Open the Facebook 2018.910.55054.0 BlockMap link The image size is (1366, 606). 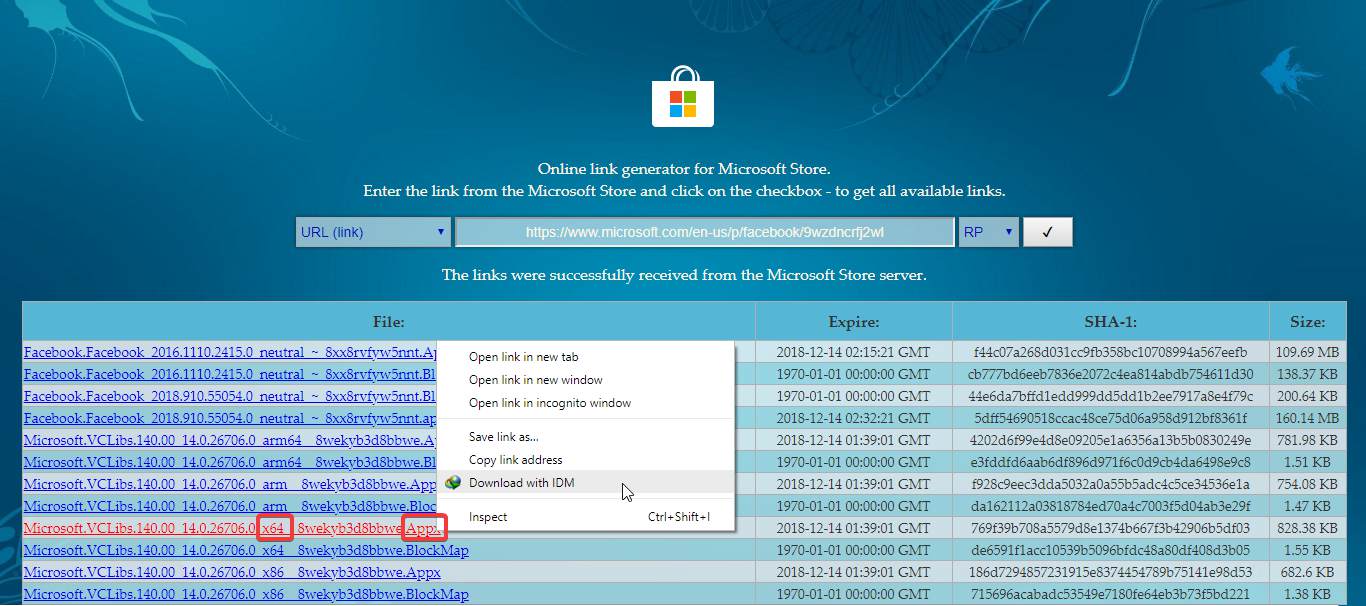click(230, 396)
